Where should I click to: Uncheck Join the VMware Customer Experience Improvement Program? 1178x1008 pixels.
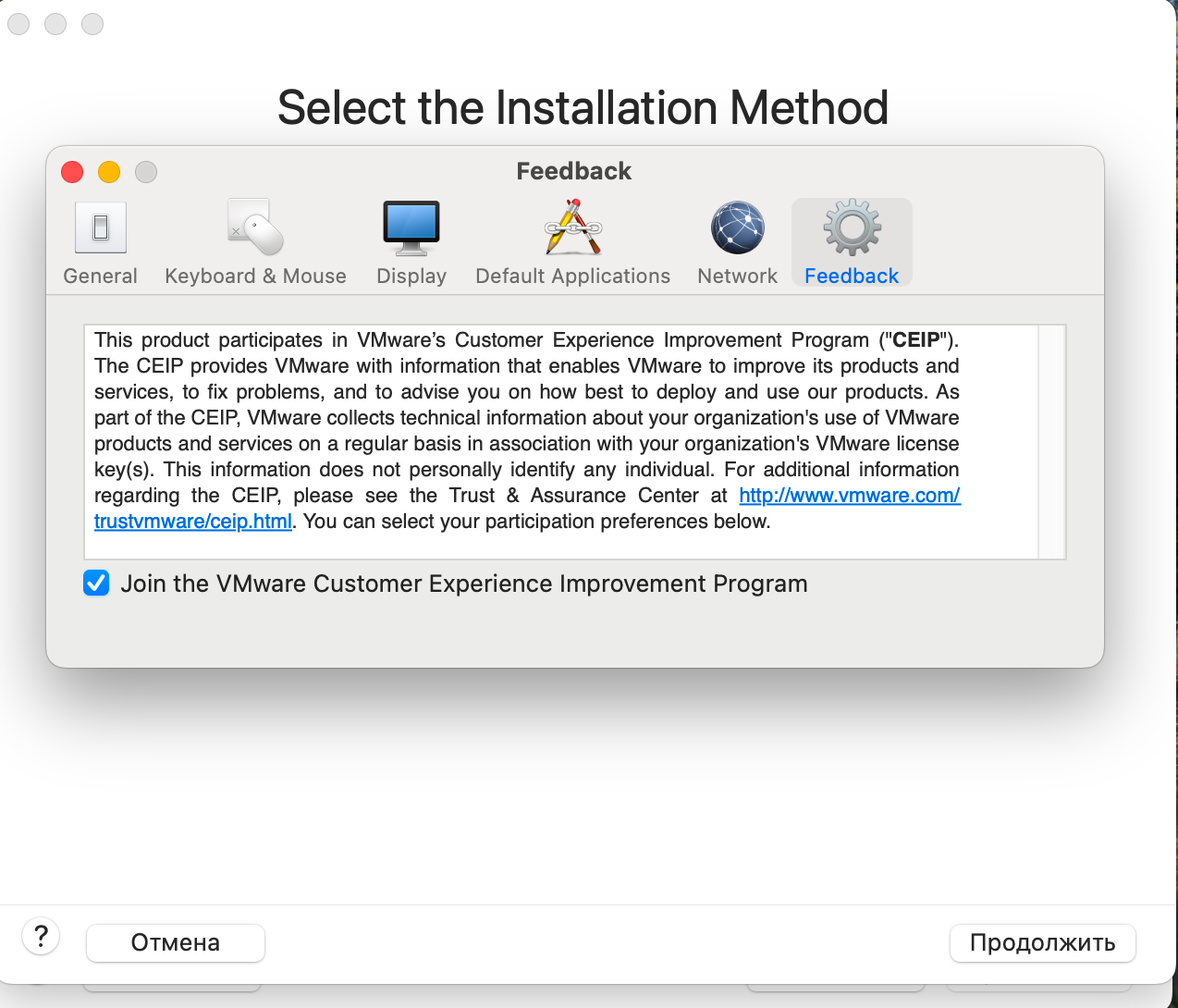coord(96,584)
